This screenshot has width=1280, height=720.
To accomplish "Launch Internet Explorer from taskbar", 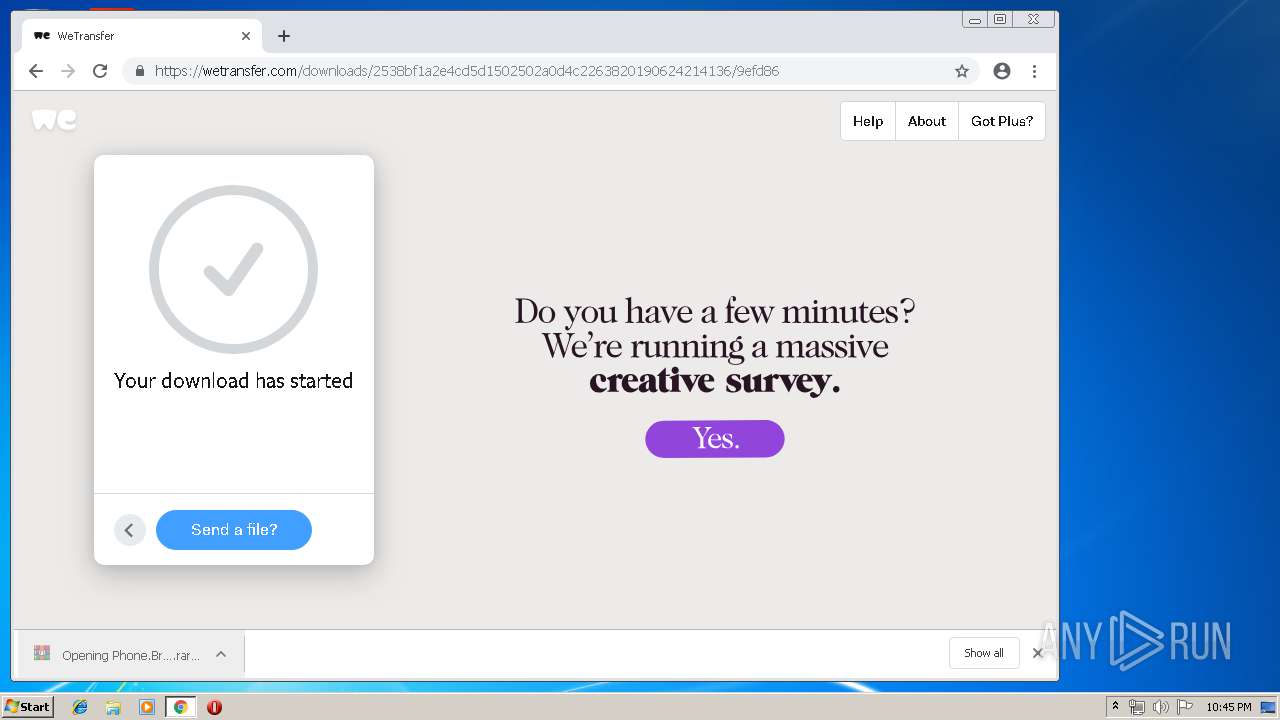I will coord(80,707).
